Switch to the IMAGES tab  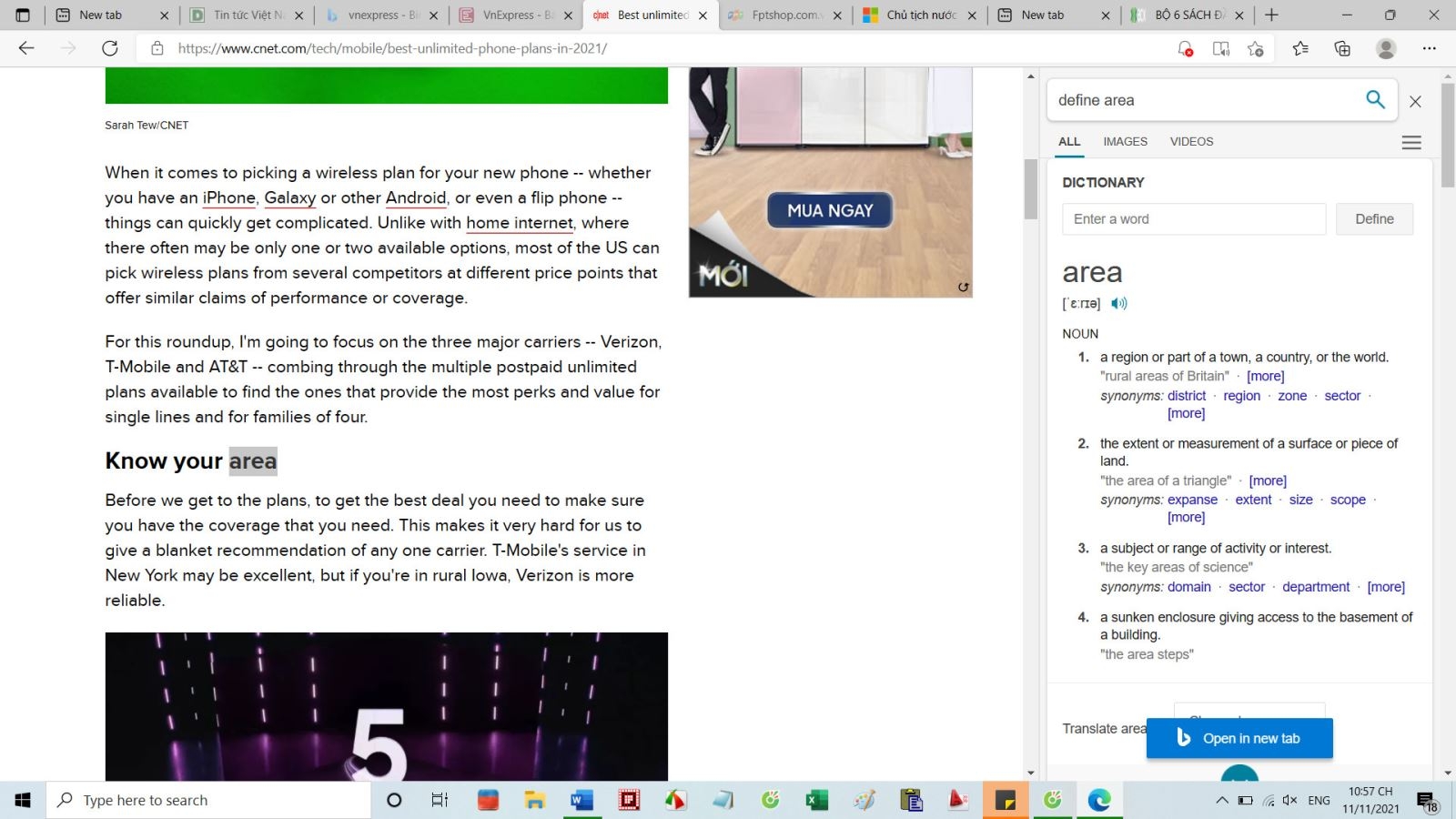(x=1125, y=141)
